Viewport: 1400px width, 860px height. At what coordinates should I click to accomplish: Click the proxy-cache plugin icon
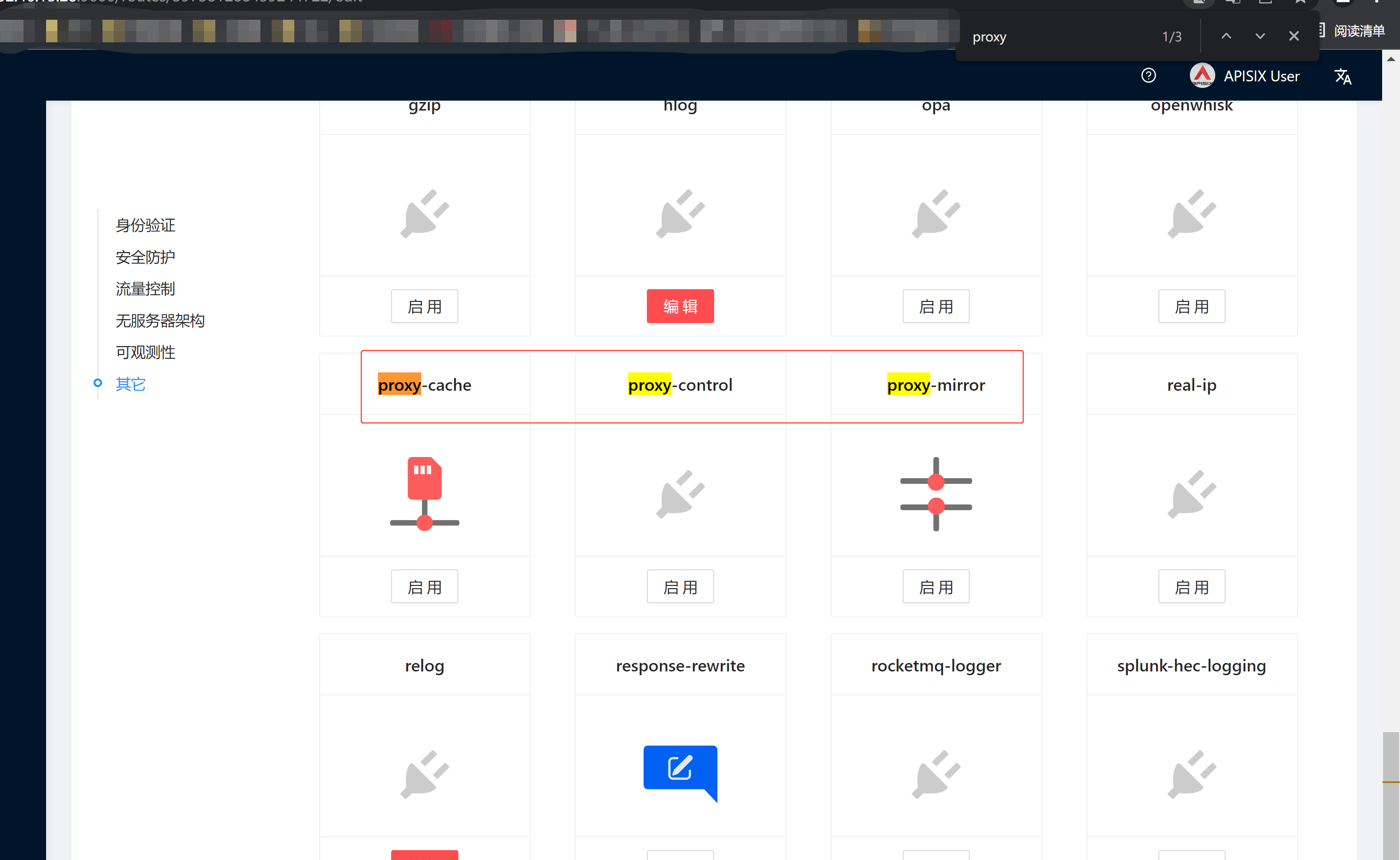pos(424,493)
